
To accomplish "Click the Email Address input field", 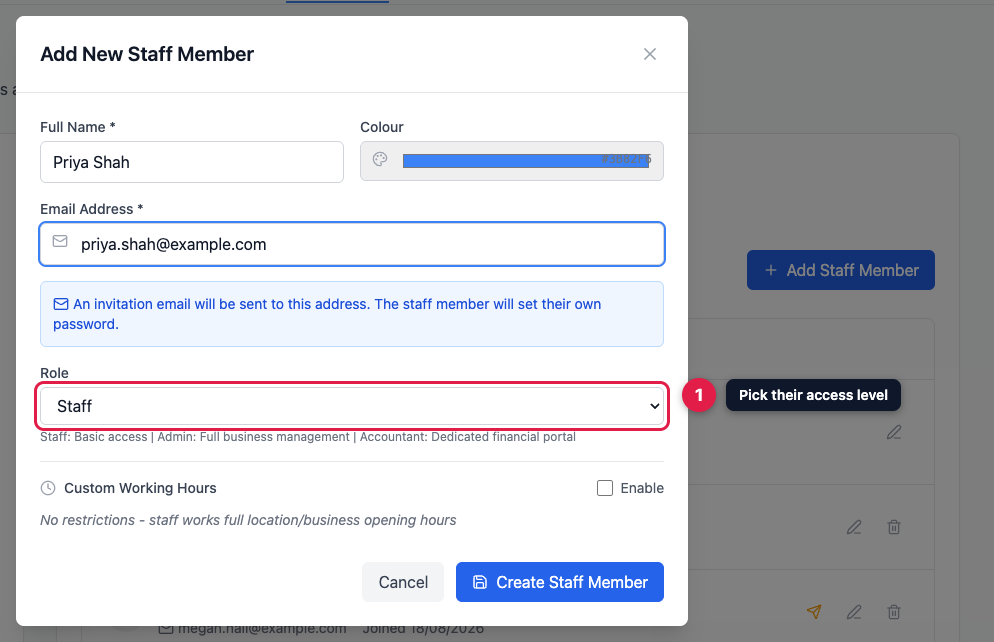I will [352, 244].
